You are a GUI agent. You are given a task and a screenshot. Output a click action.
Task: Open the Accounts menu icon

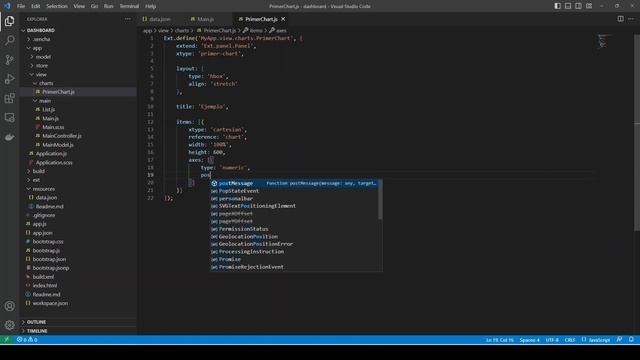(x=9, y=306)
